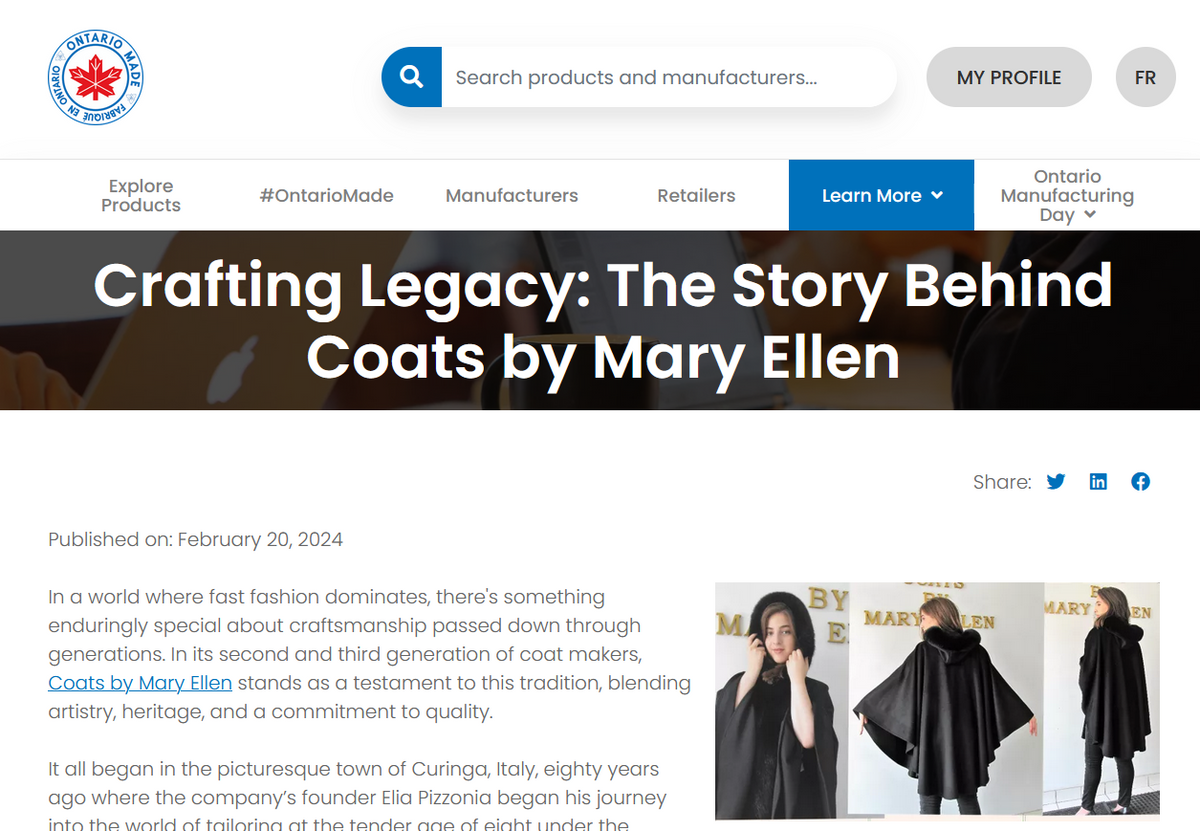Open the #OntarioMade navigation tab
Image resolution: width=1200 pixels, height=831 pixels.
tap(326, 195)
